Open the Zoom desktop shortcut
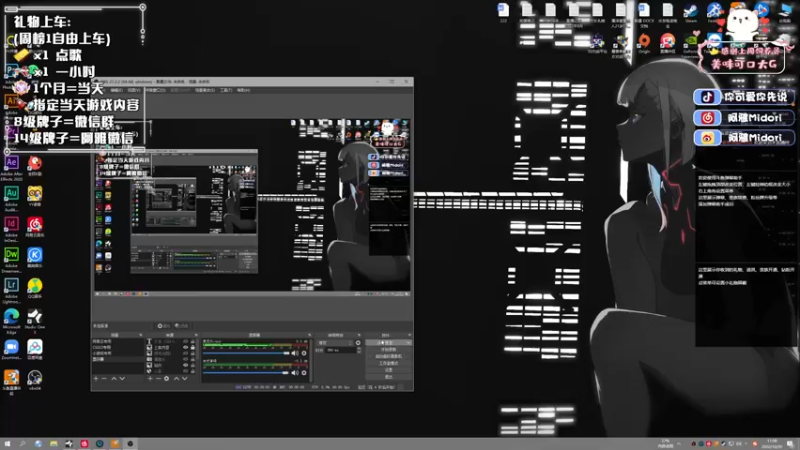The width and height of the screenshot is (800, 450). [x=11, y=347]
